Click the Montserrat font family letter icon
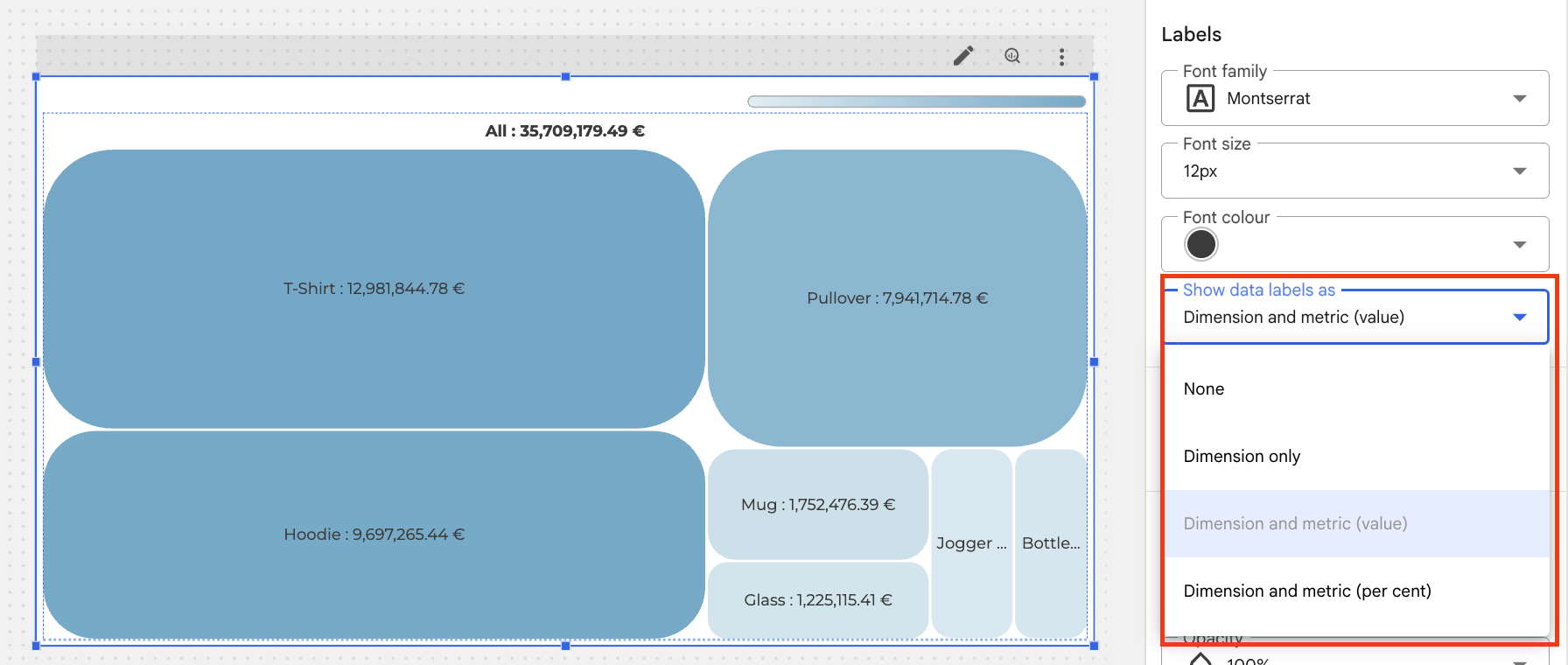 pos(1200,99)
